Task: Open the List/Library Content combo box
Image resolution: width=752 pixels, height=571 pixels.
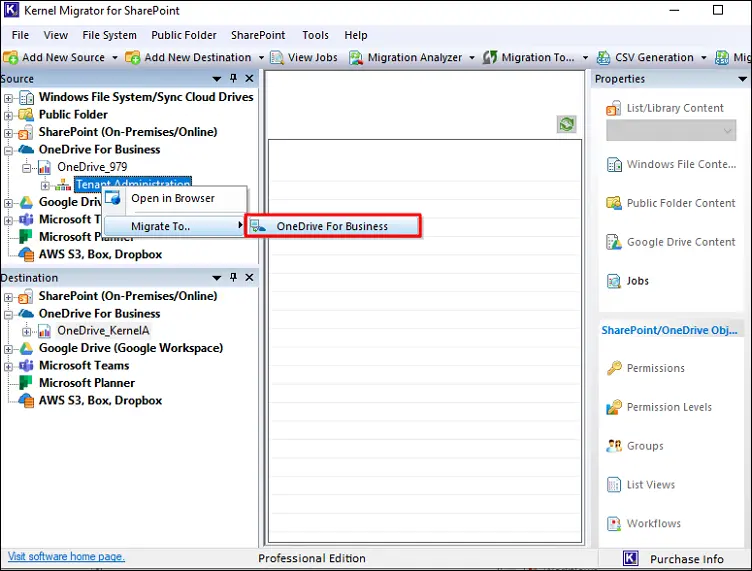Action: (671, 130)
